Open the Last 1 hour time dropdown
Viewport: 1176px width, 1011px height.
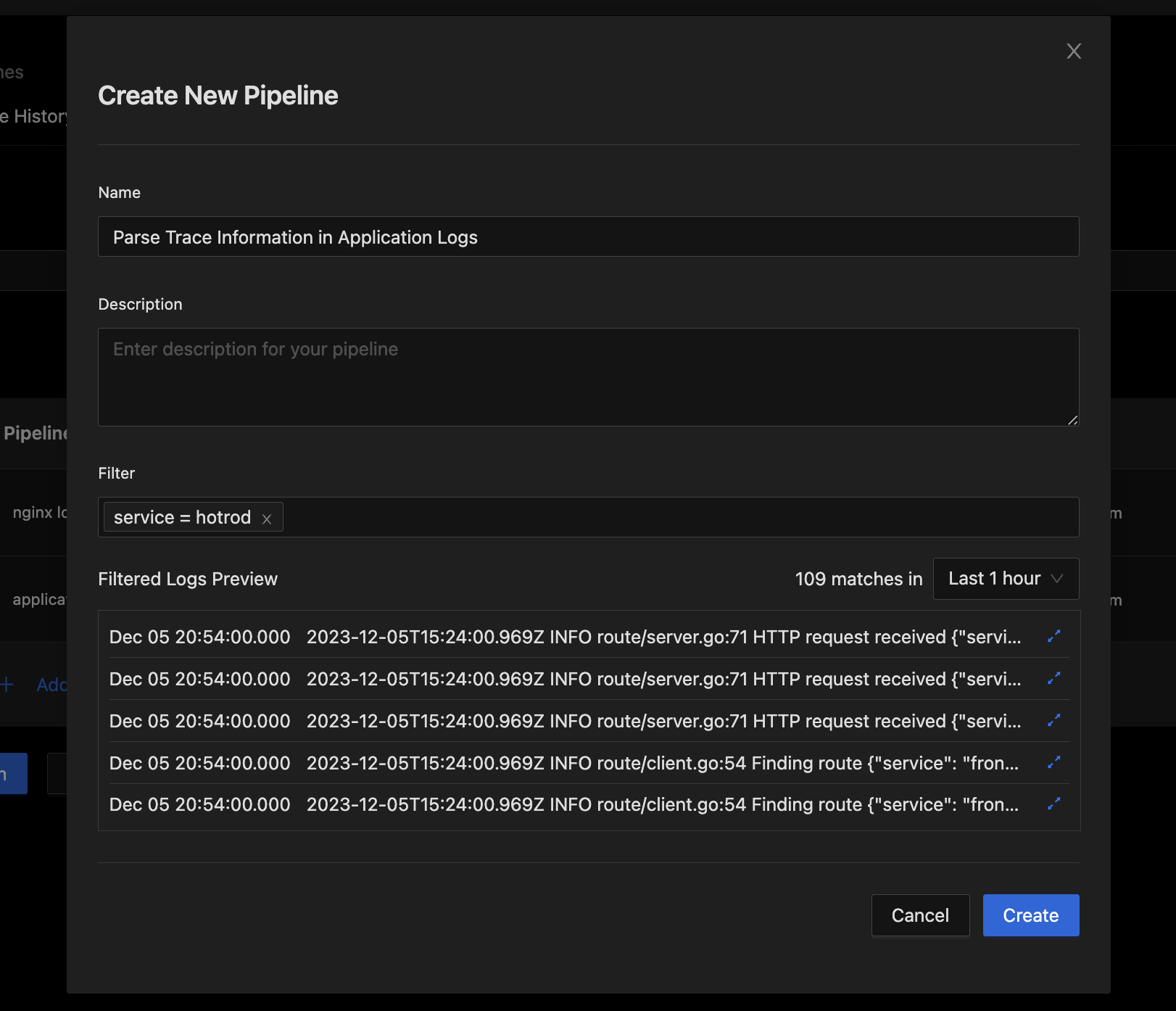[x=1006, y=578]
